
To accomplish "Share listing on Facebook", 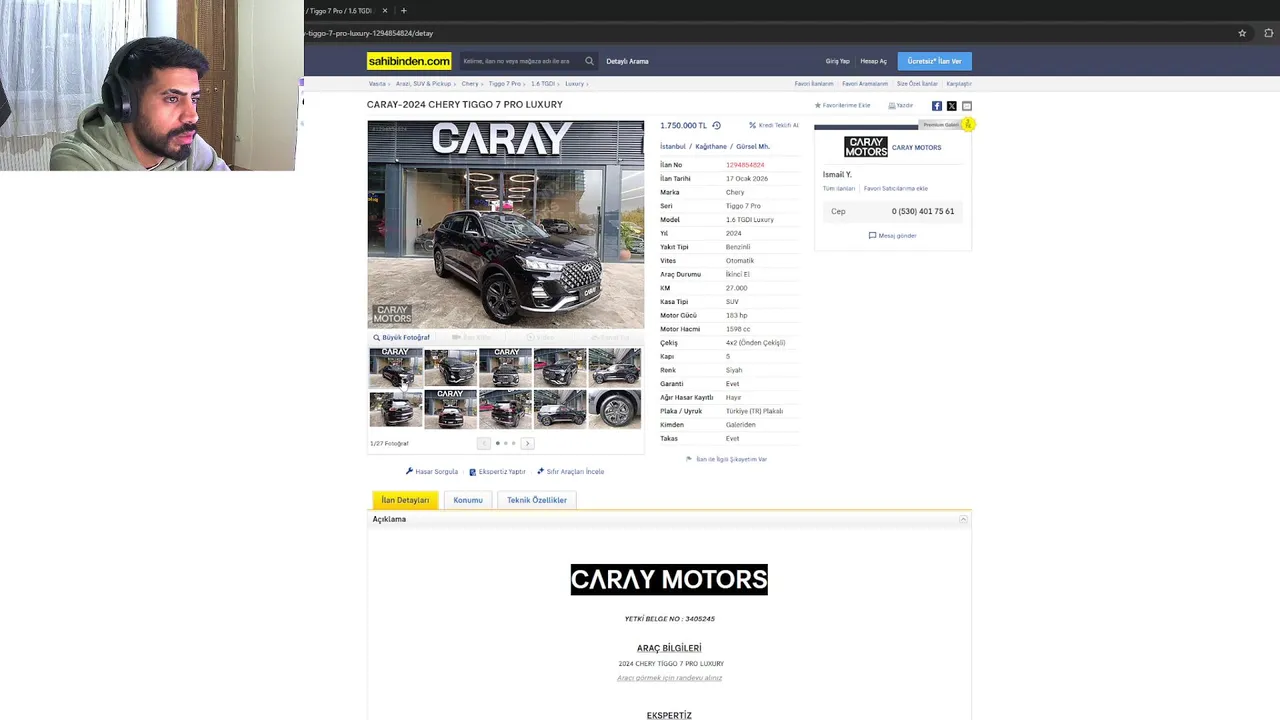I will click(x=937, y=106).
